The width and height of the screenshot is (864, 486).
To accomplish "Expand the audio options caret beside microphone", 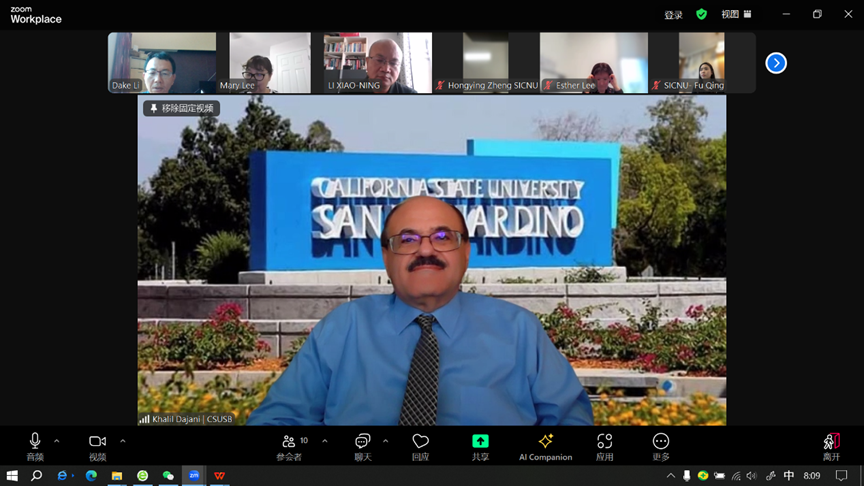I will pyautogui.click(x=57, y=441).
